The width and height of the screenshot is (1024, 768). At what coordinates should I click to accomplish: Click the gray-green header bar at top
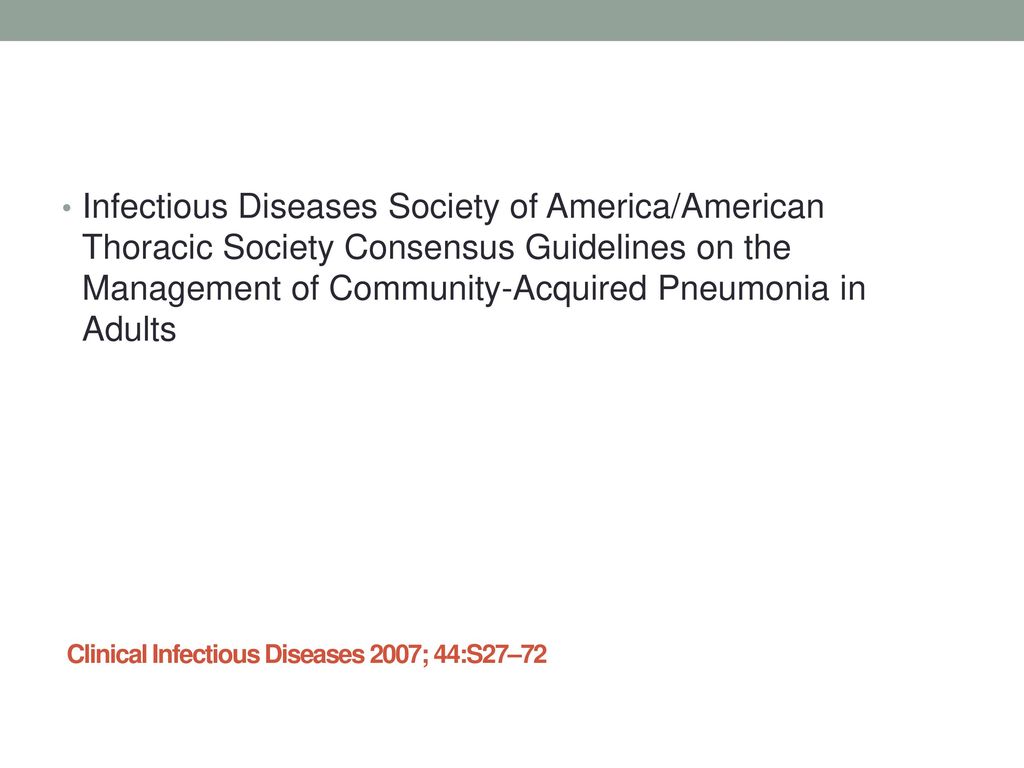(x=512, y=20)
